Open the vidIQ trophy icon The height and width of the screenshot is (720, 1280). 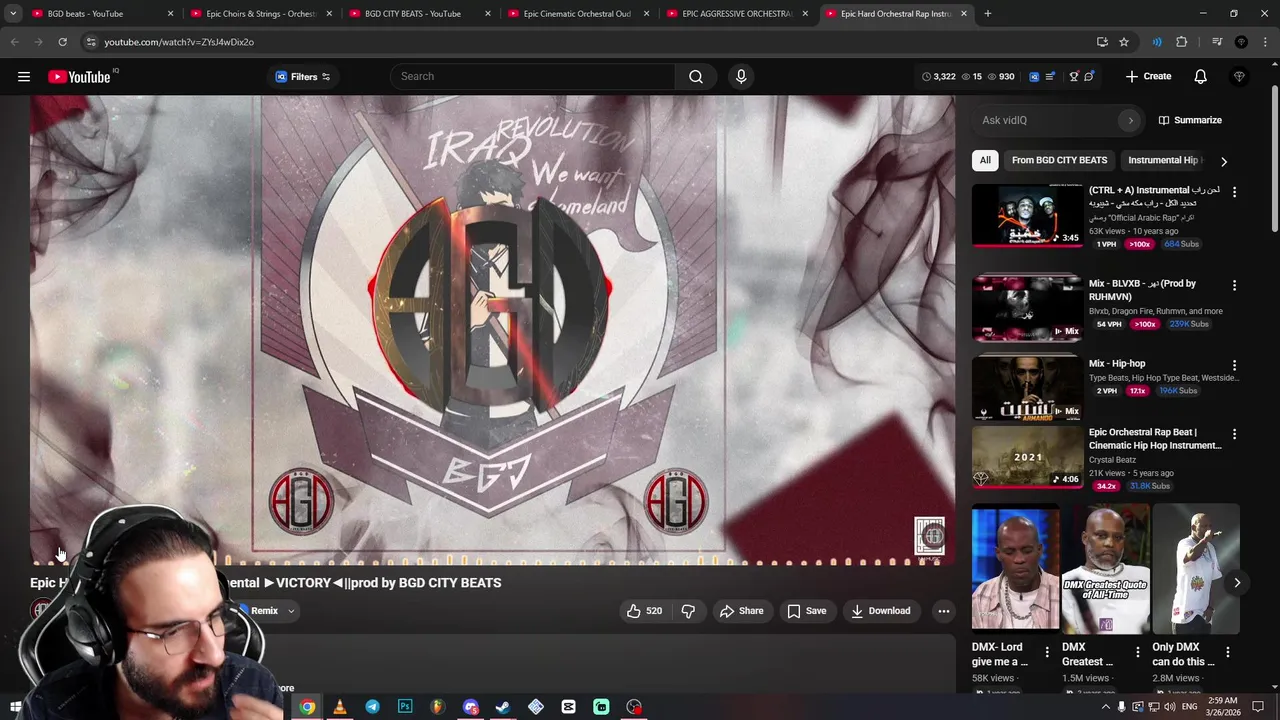(x=1074, y=76)
